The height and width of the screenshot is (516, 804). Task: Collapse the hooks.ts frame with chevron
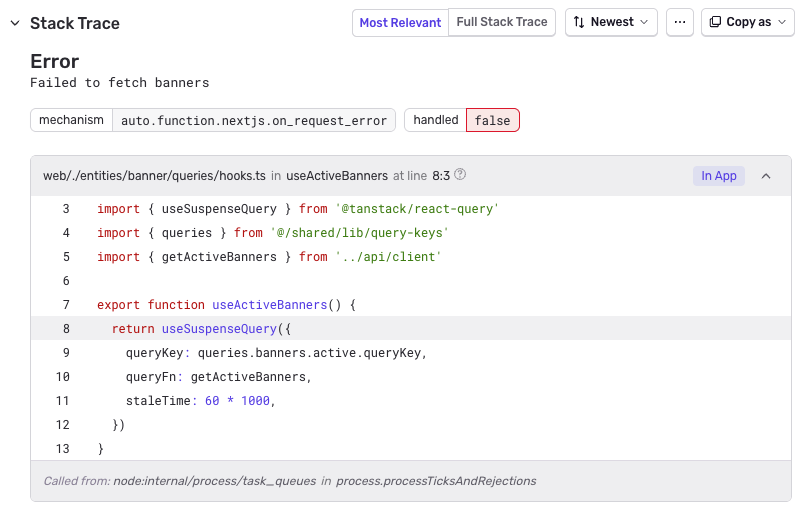[x=766, y=176]
